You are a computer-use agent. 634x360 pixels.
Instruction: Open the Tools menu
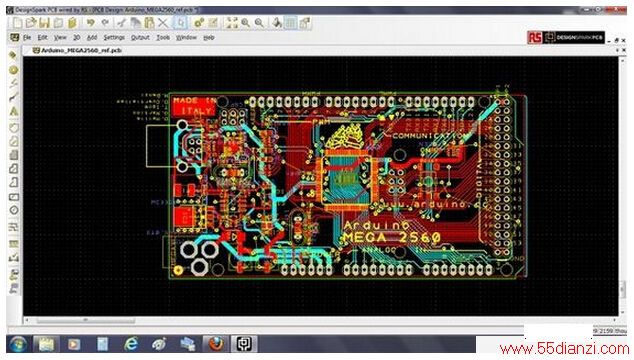163,38
